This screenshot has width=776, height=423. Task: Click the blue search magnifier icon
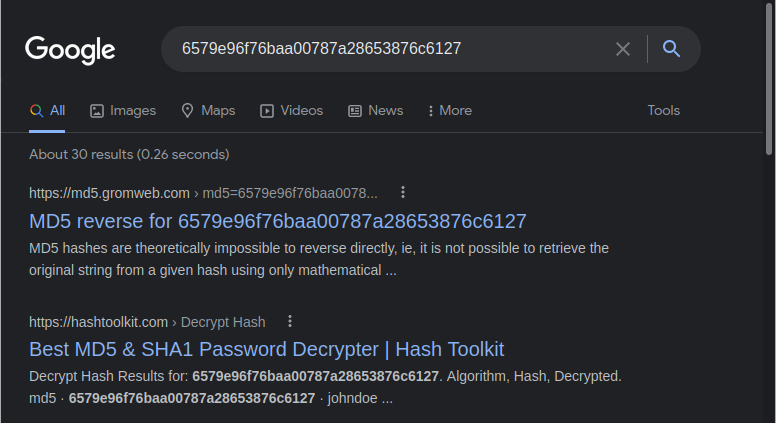pyautogui.click(x=671, y=49)
